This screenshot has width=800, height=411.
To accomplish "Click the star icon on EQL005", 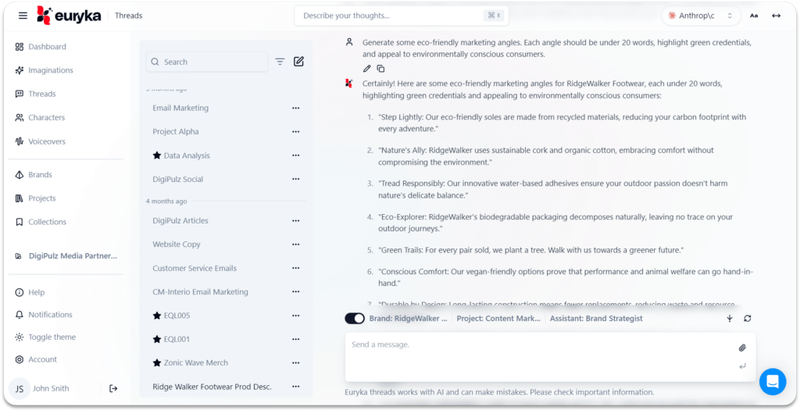I will tap(157, 316).
